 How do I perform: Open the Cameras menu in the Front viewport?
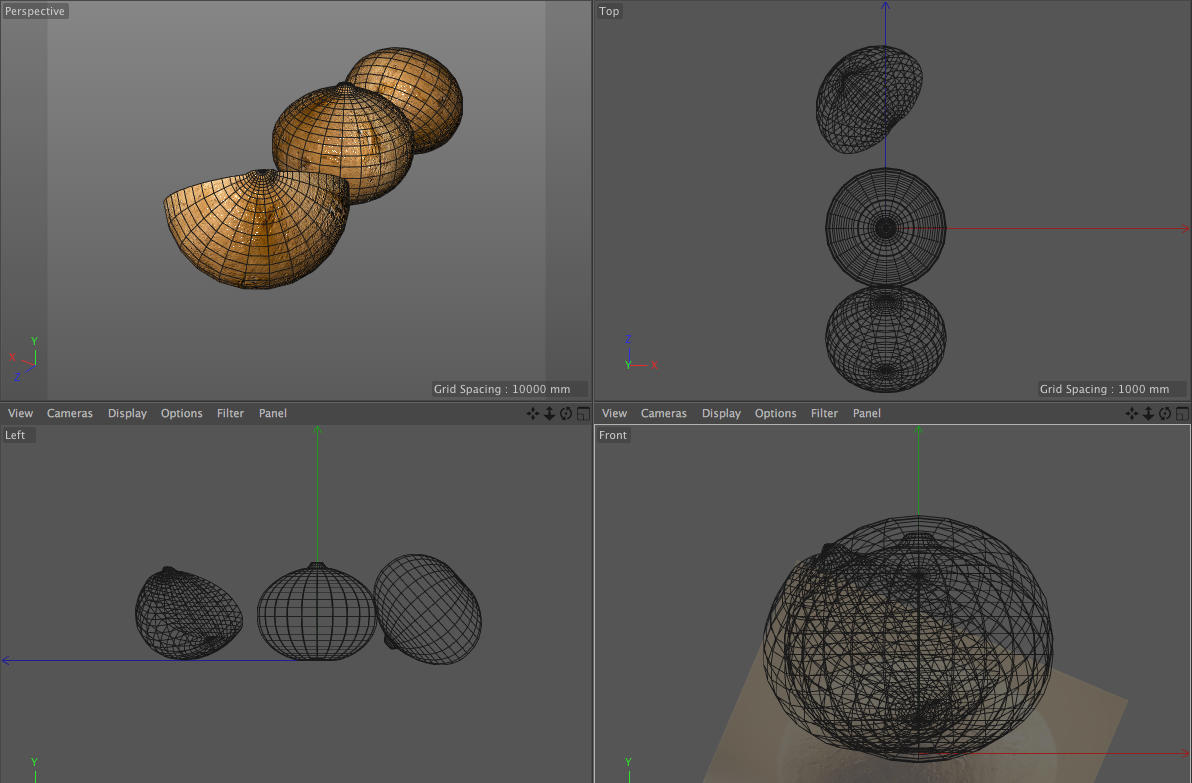click(x=664, y=413)
